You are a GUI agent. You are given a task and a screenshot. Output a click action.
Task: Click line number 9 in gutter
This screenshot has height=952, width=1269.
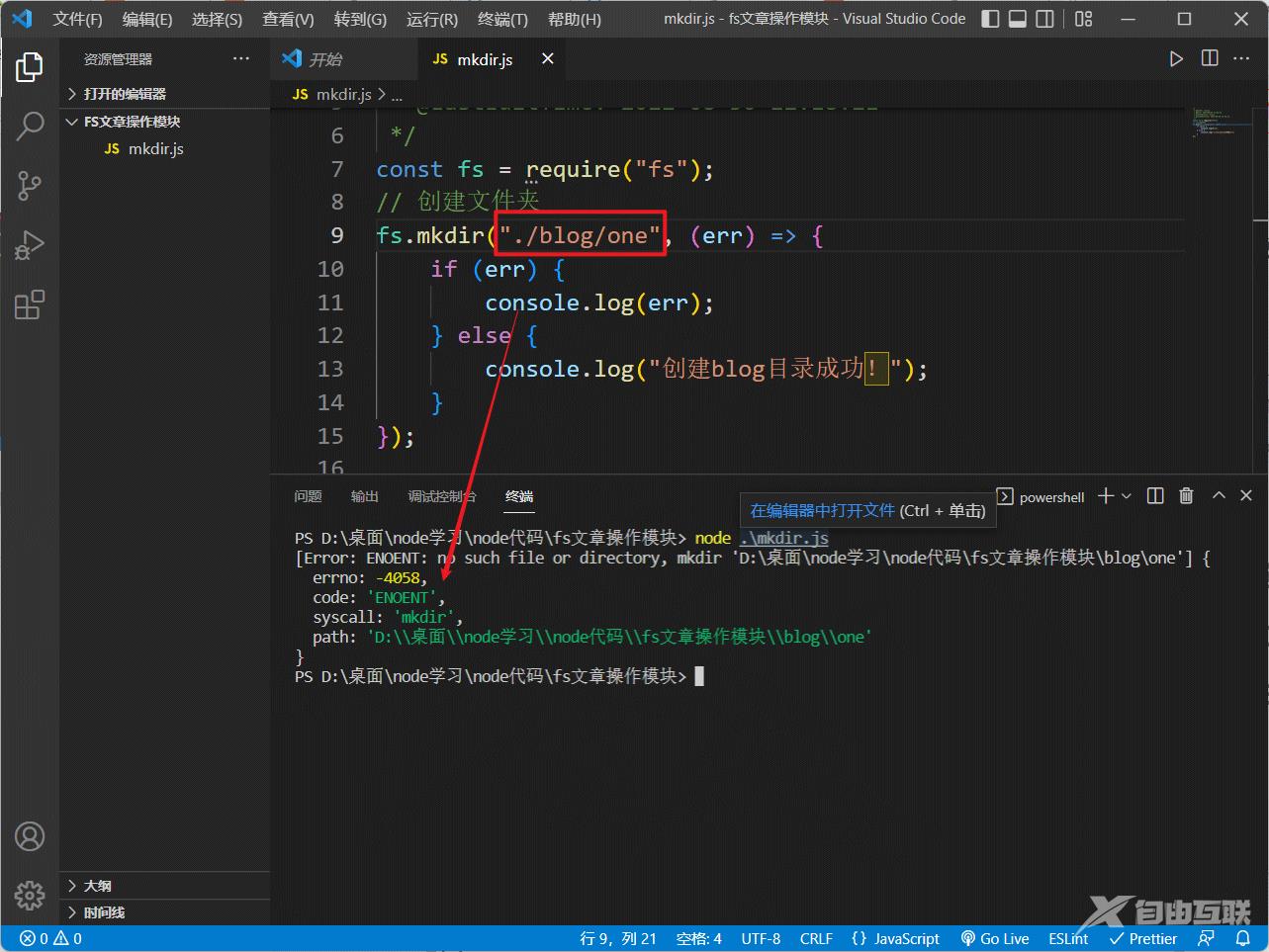click(x=337, y=235)
